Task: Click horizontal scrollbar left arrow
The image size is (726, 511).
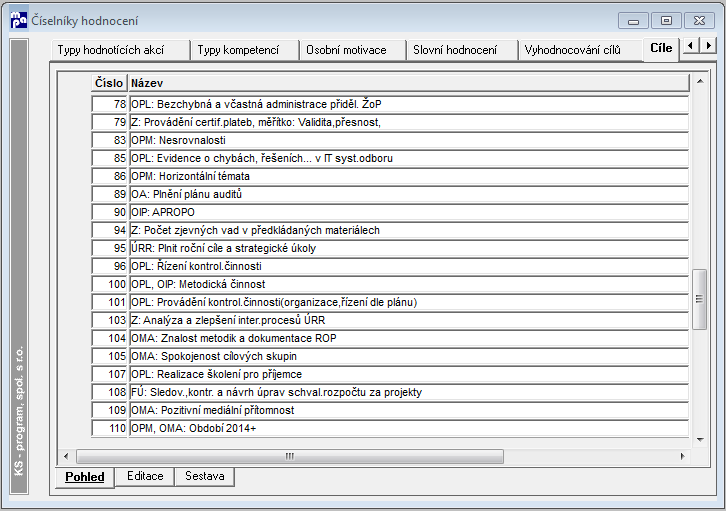Action: pyautogui.click(x=66, y=456)
